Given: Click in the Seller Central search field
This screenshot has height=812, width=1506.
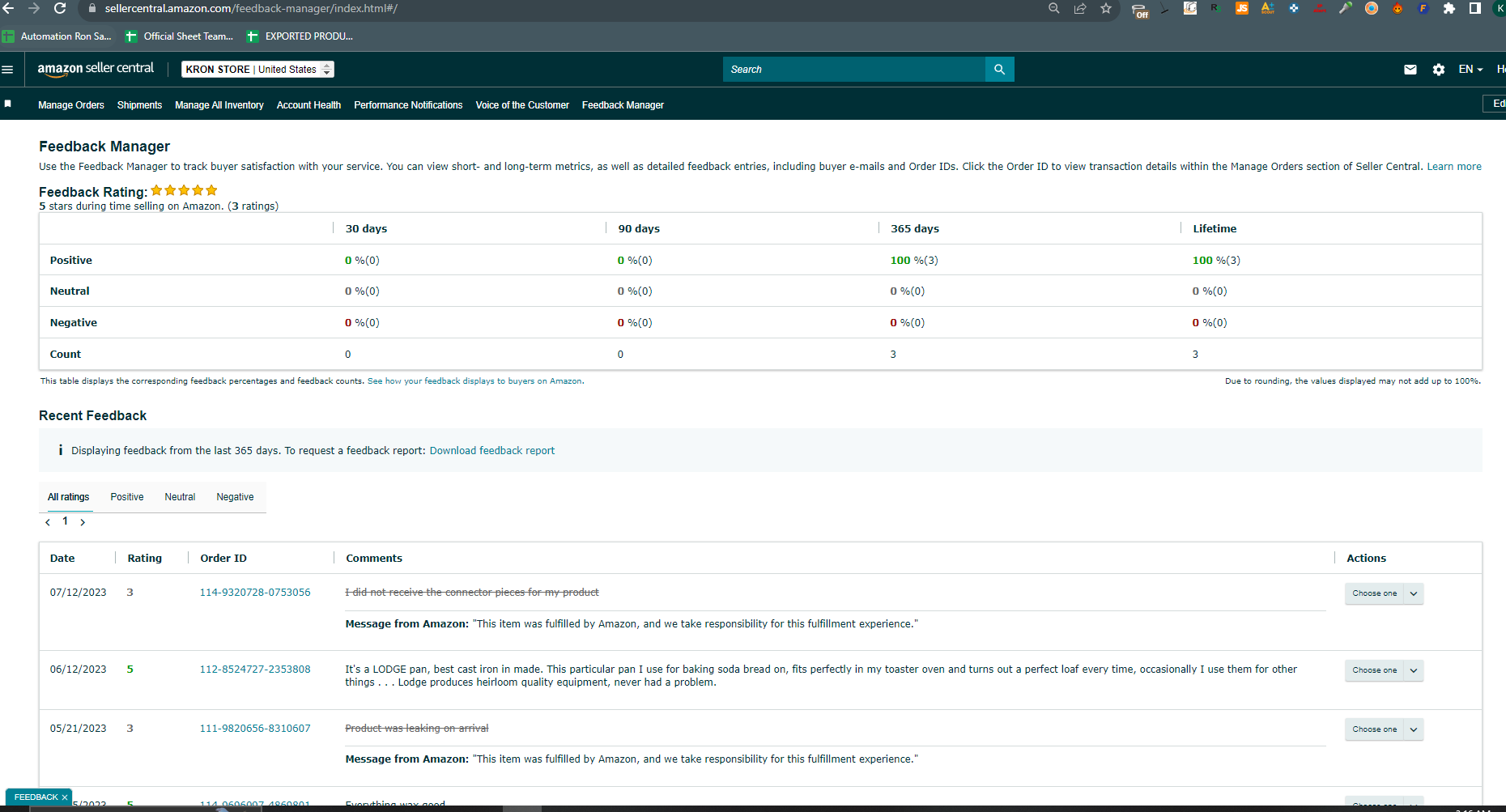Looking at the screenshot, I should coord(854,70).
